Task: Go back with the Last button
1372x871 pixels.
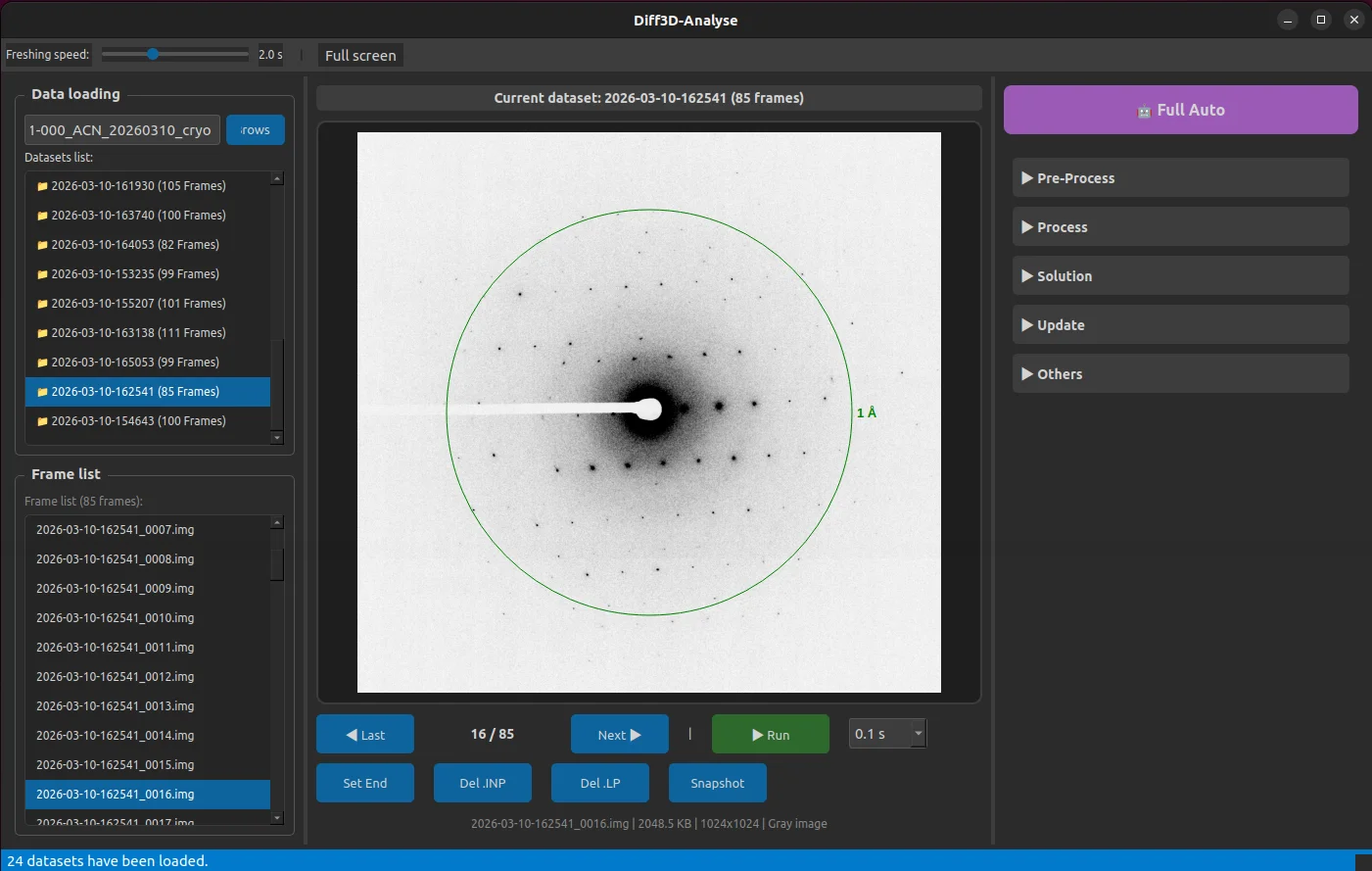Action: (364, 734)
